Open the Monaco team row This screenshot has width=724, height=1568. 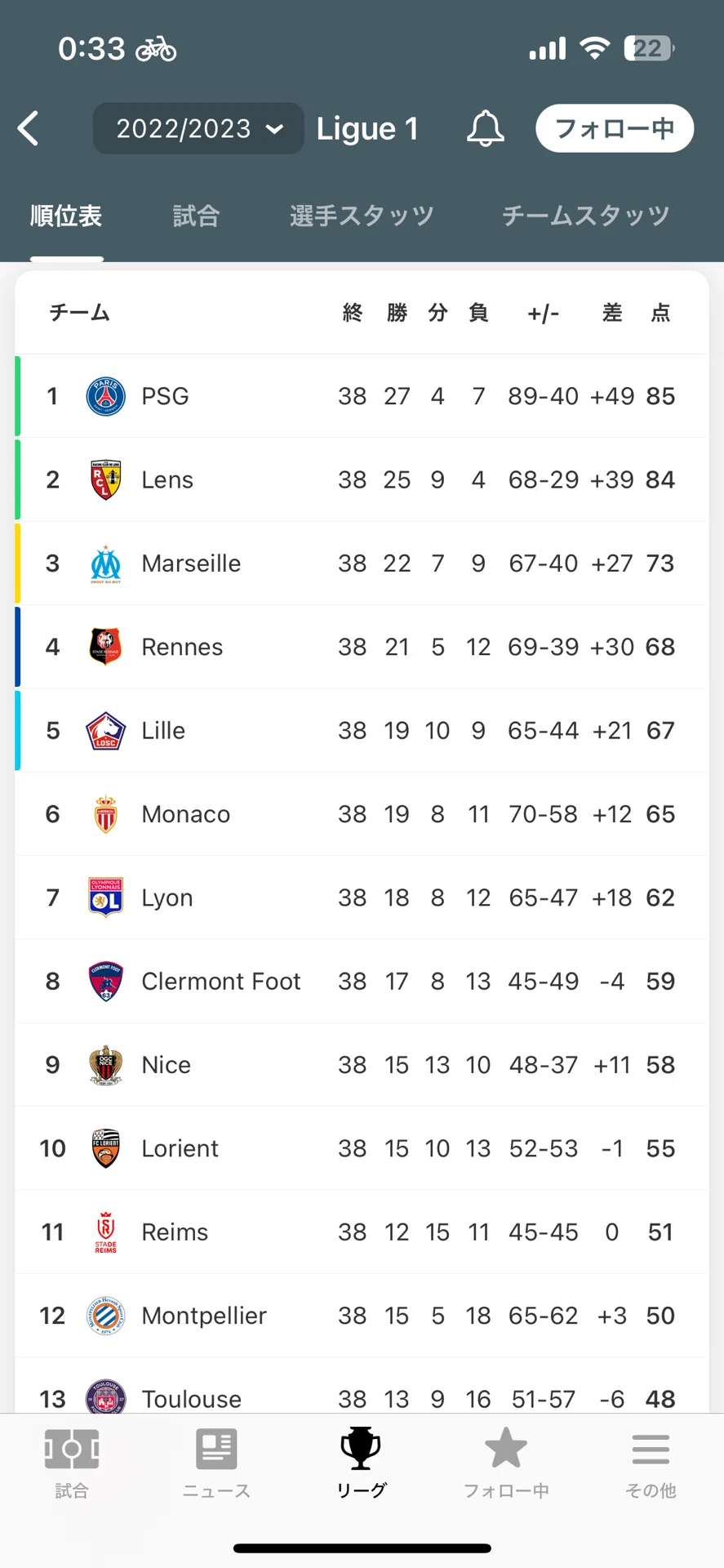362,814
